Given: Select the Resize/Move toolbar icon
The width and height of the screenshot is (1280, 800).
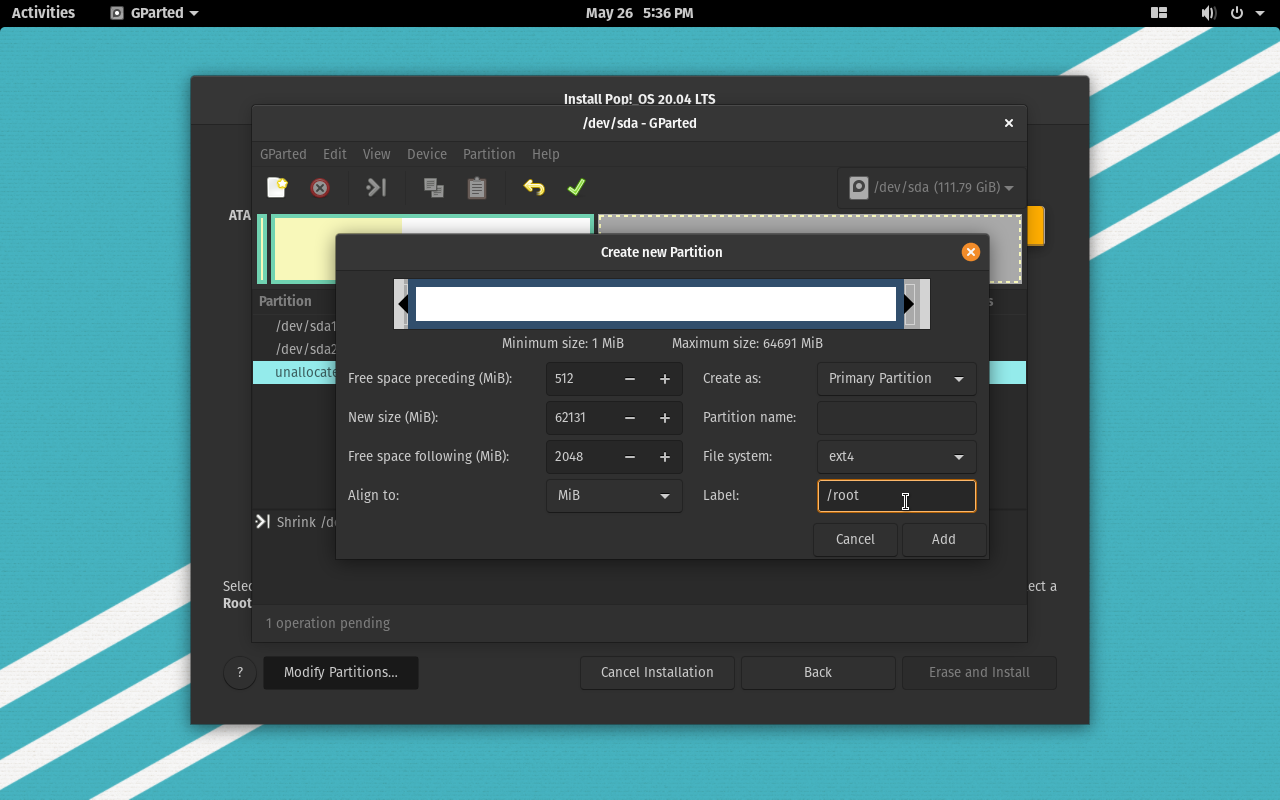Looking at the screenshot, I should point(375,187).
